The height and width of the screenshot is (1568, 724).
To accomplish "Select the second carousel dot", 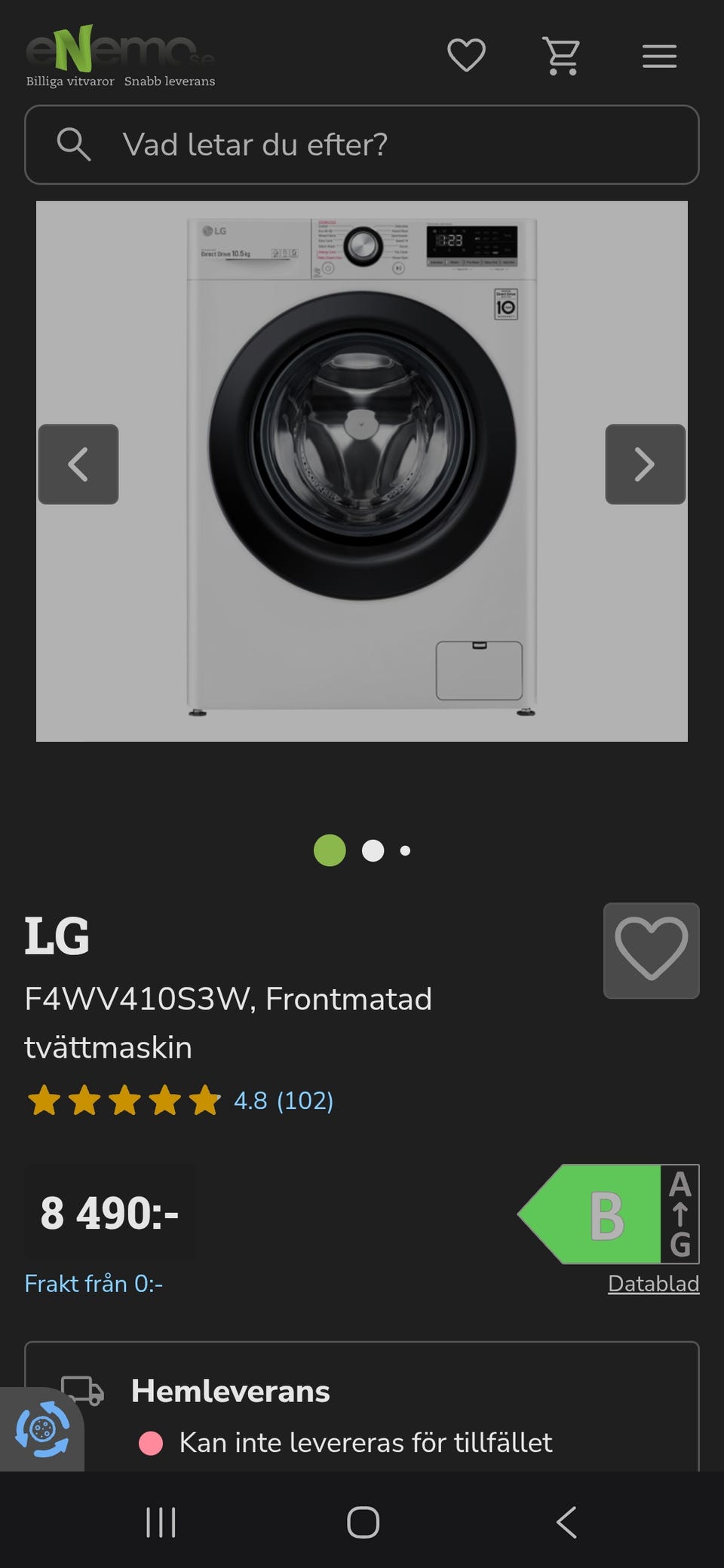I will click(x=373, y=850).
